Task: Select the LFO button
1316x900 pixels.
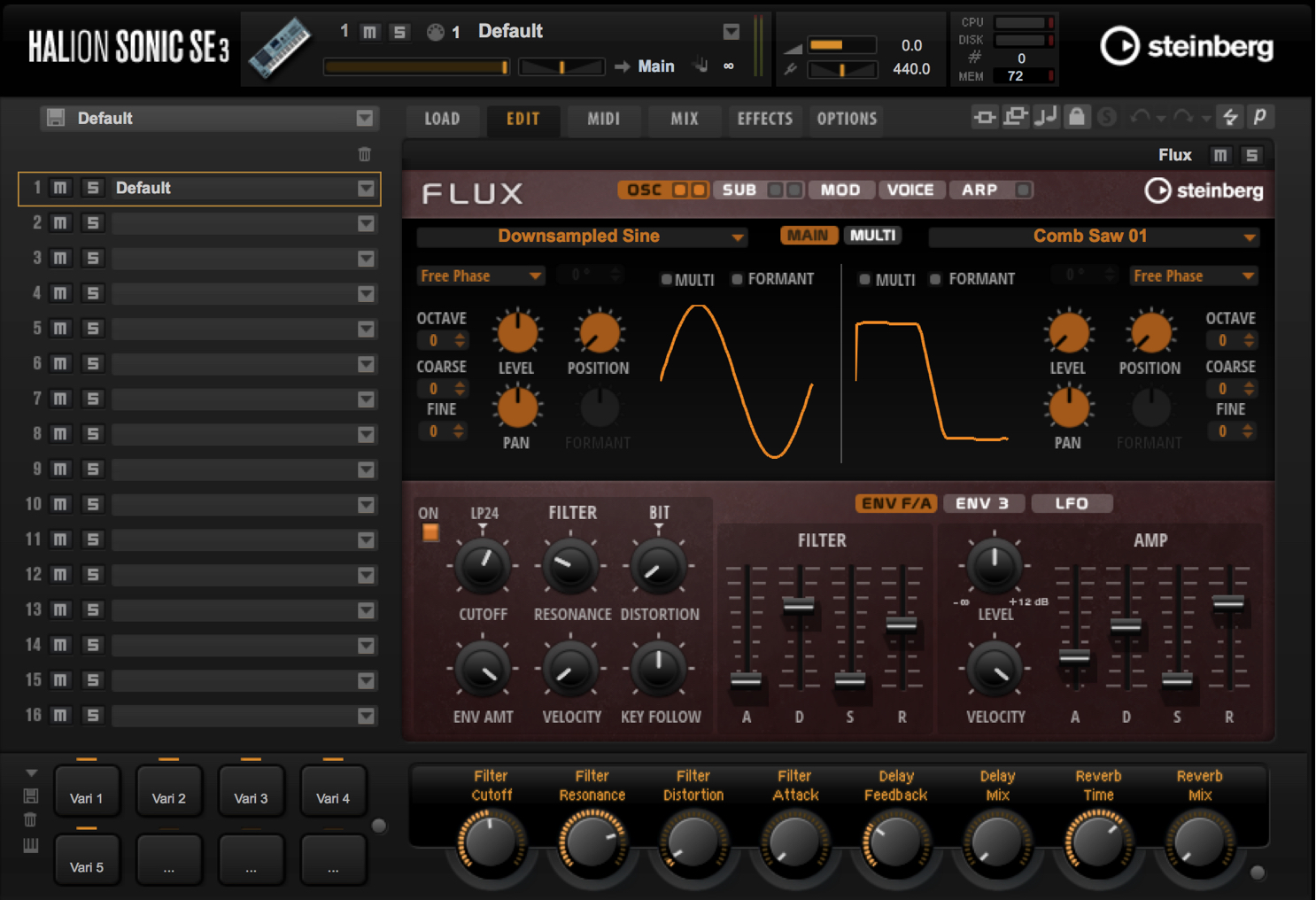Action: point(1072,503)
